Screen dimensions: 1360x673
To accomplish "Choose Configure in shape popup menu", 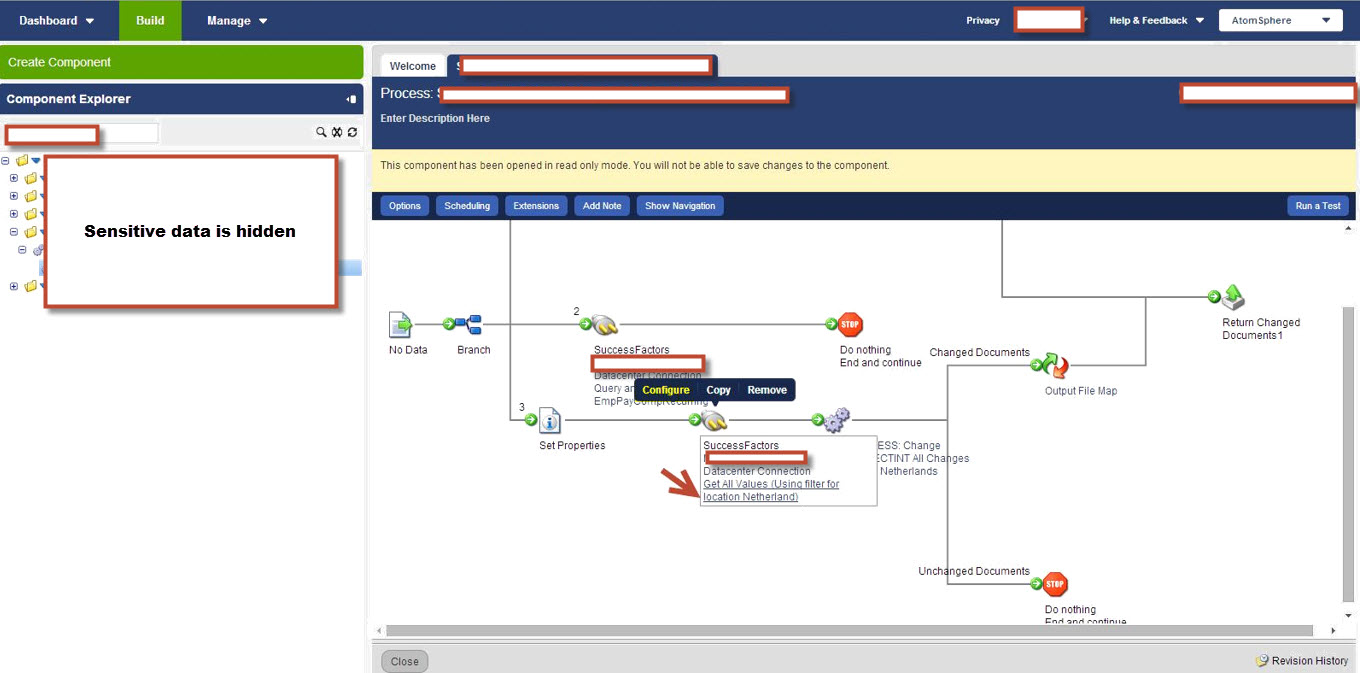I will tap(666, 390).
